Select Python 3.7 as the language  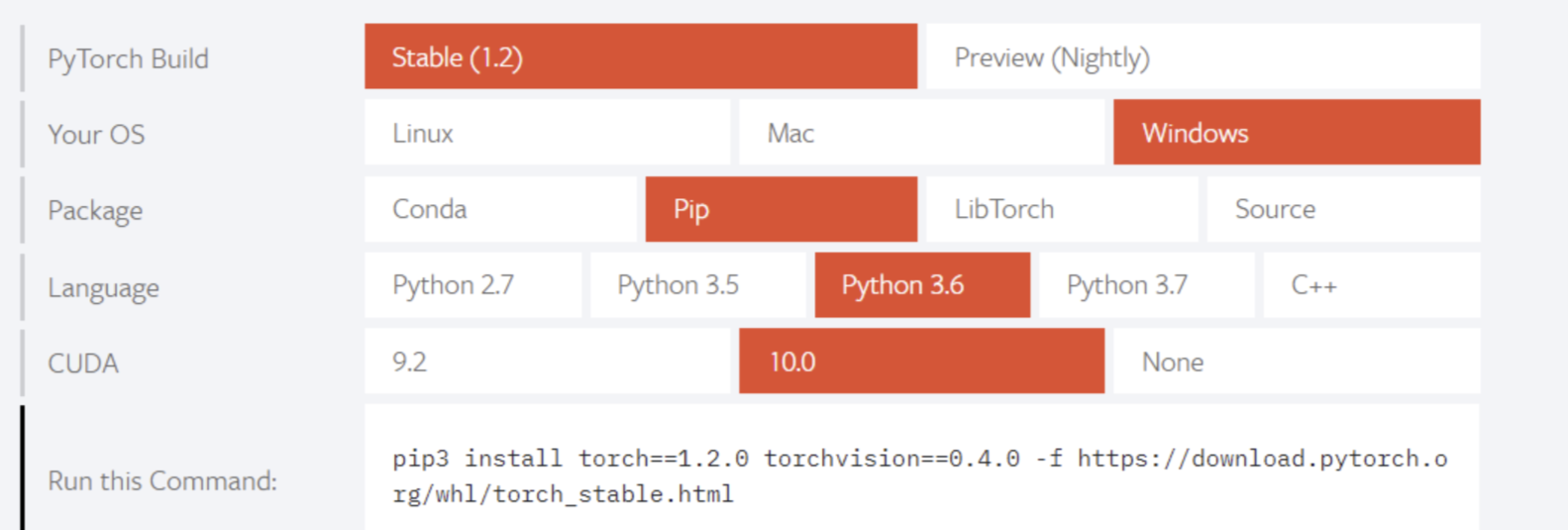[1147, 285]
